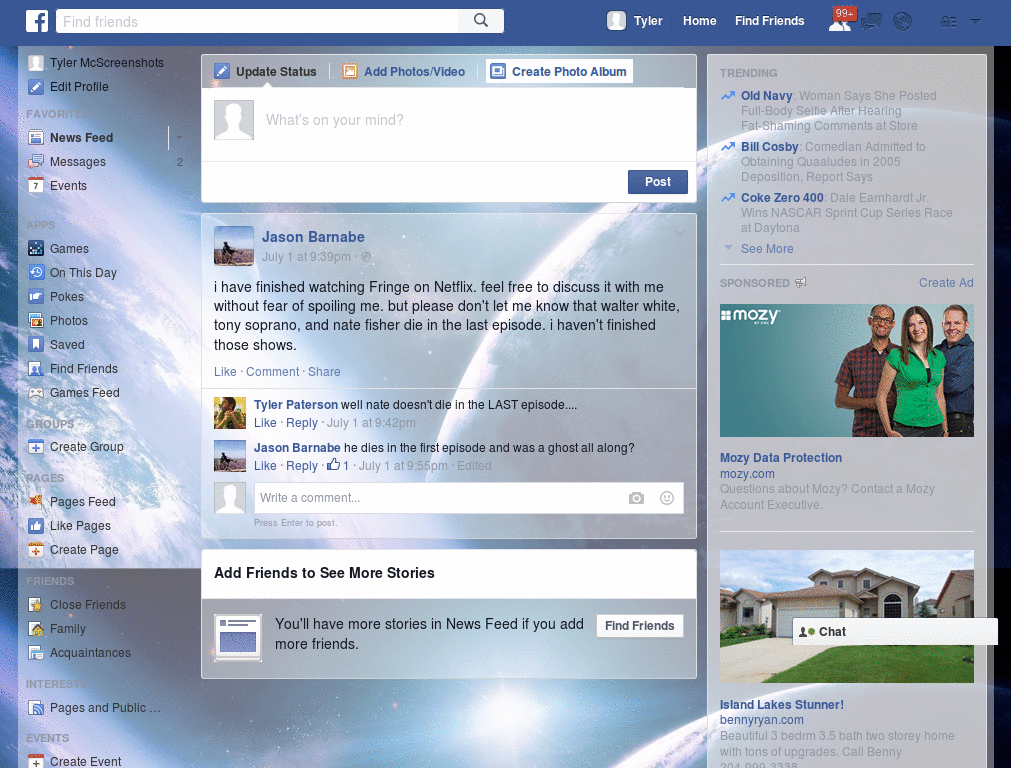Image resolution: width=1024 pixels, height=768 pixels.
Task: Click the Games Feed controller icon
Action: [36, 392]
